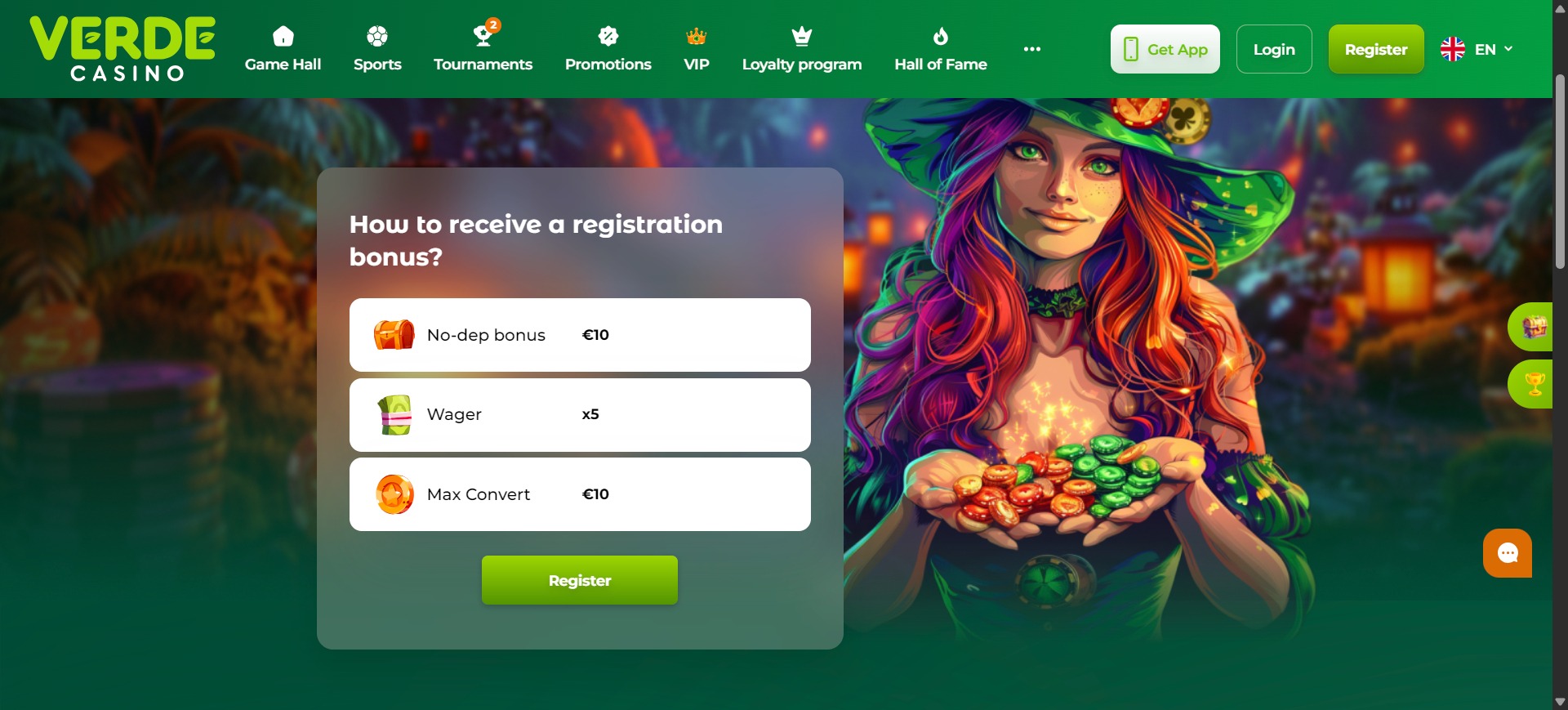The width and height of the screenshot is (1568, 710).
Task: Click the Hall of Fame flame icon
Action: [x=941, y=36]
